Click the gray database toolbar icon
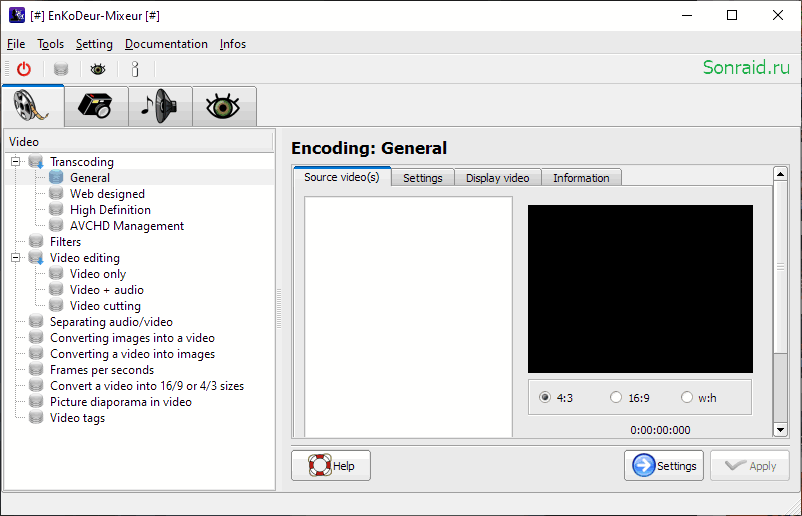802x516 pixels. click(61, 69)
